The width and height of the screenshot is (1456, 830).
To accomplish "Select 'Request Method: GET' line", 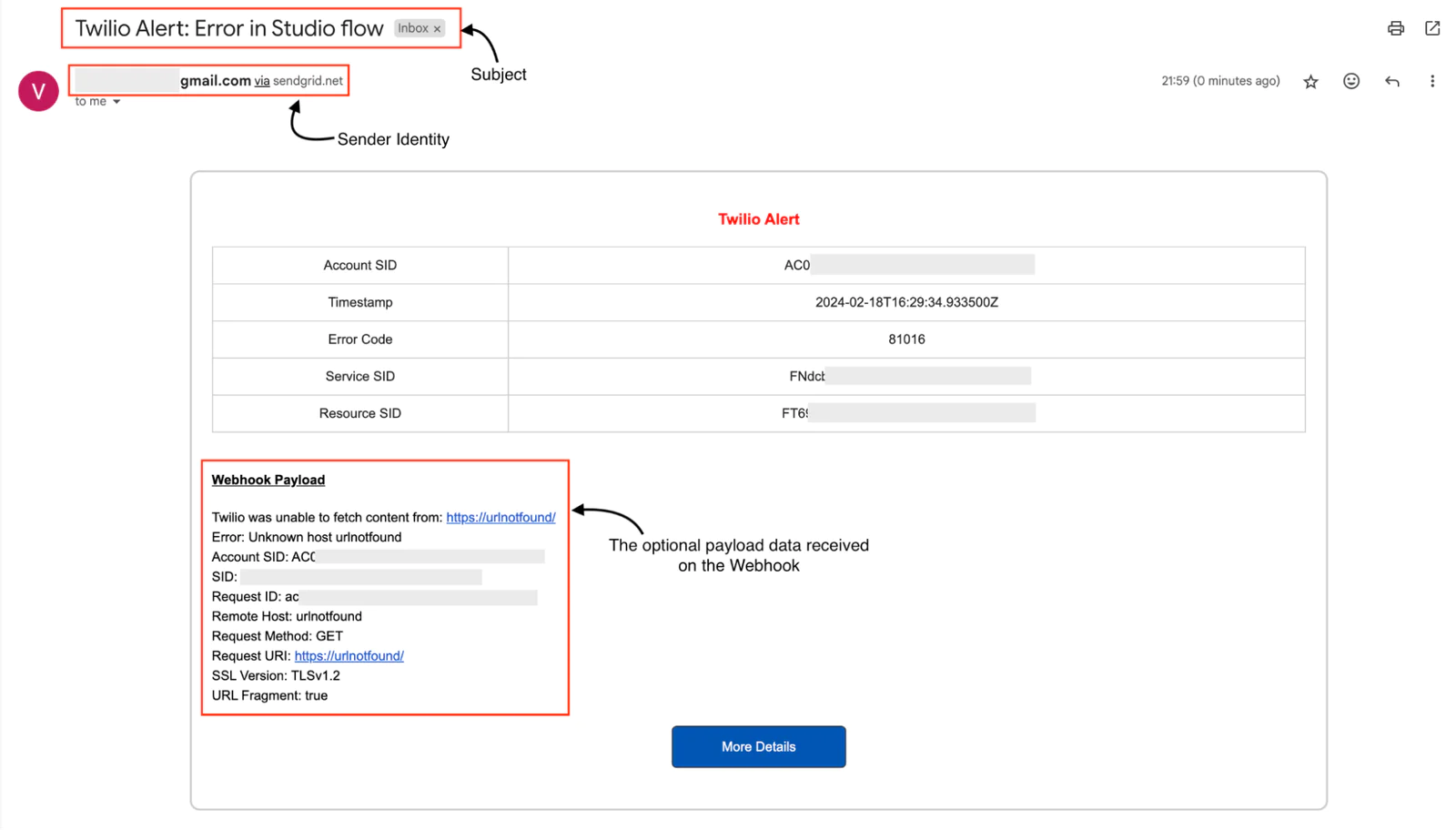I will tap(278, 636).
